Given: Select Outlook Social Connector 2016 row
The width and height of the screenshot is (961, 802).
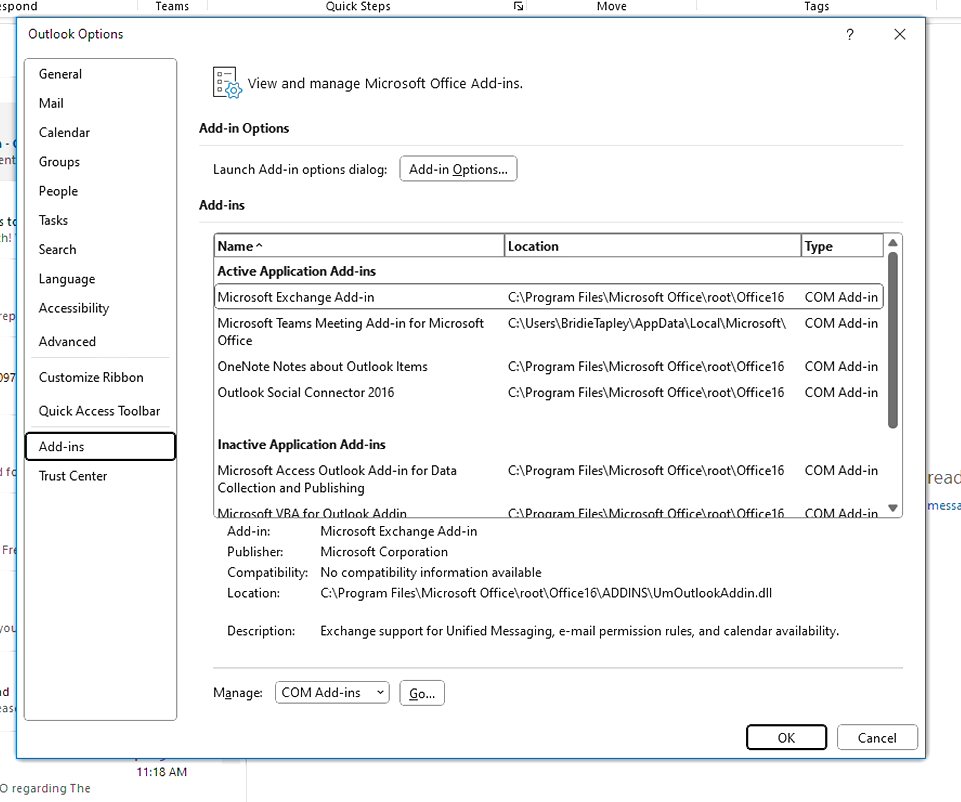Looking at the screenshot, I should click(x=549, y=393).
